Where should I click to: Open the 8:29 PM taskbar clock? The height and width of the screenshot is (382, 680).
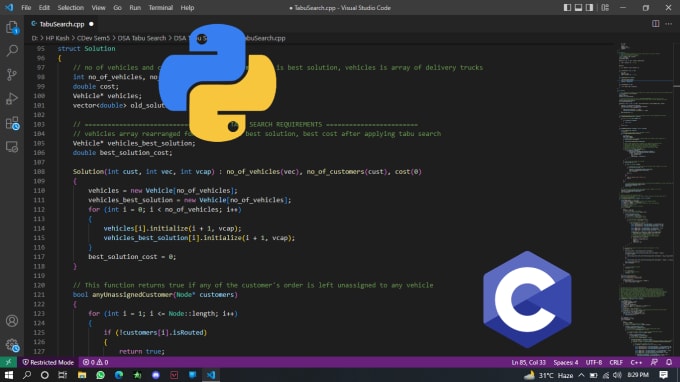[x=638, y=375]
